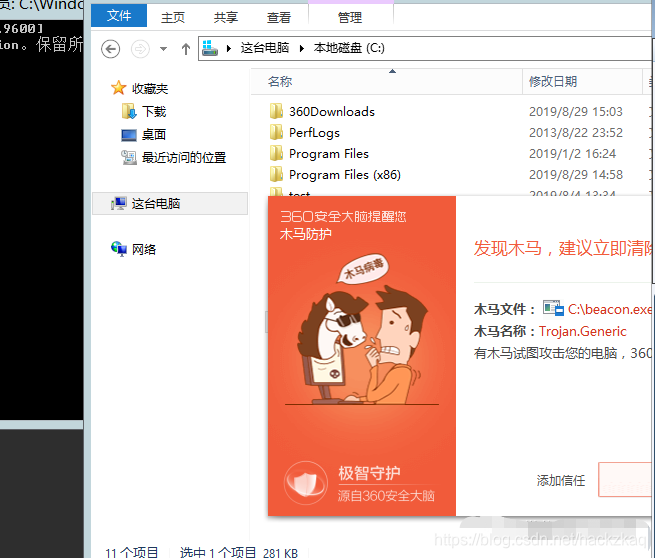Click the C:\beacon.exe trojan file path
This screenshot has height=558, width=655.
coord(609,309)
